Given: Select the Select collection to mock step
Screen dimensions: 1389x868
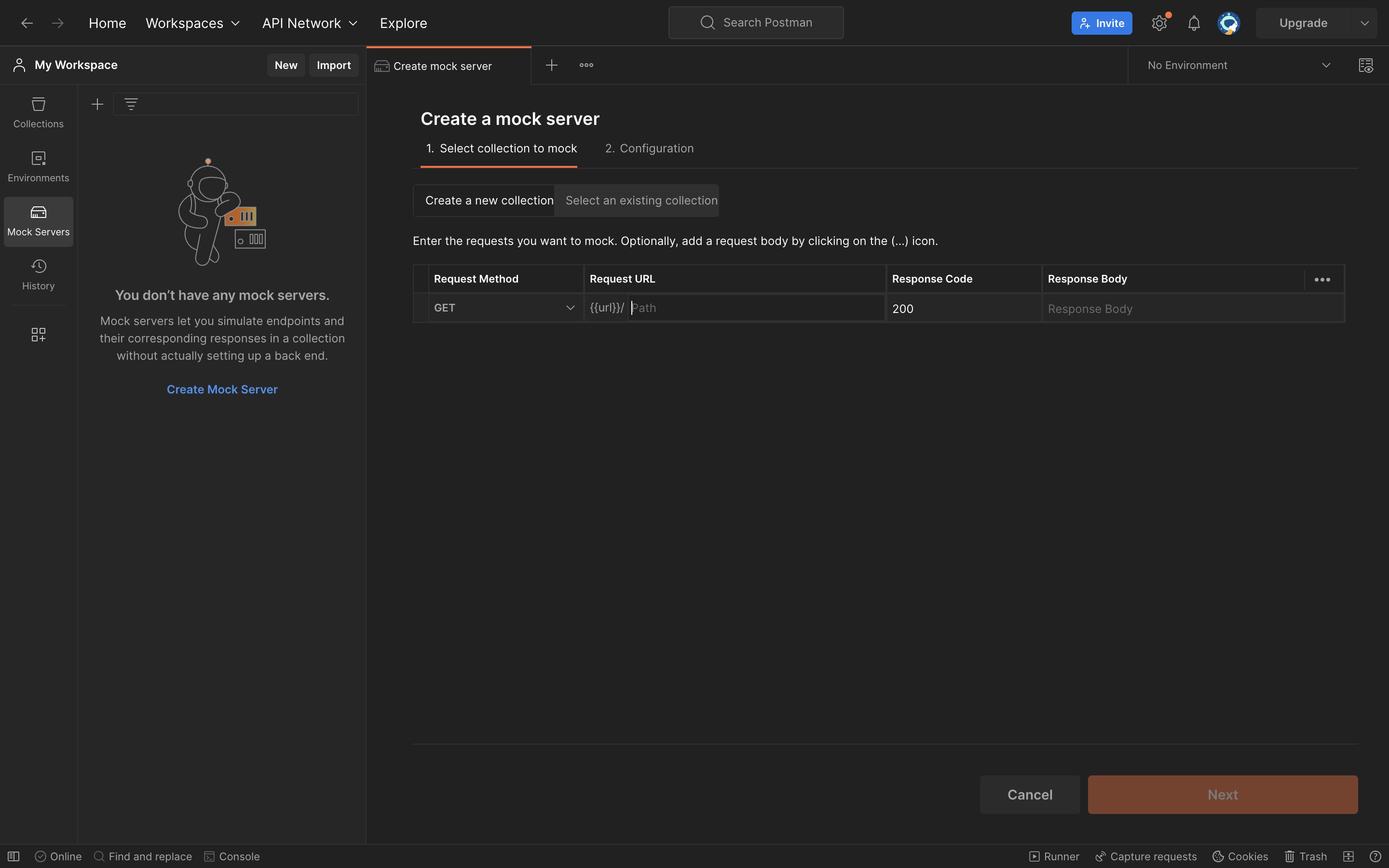Looking at the screenshot, I should [499, 148].
